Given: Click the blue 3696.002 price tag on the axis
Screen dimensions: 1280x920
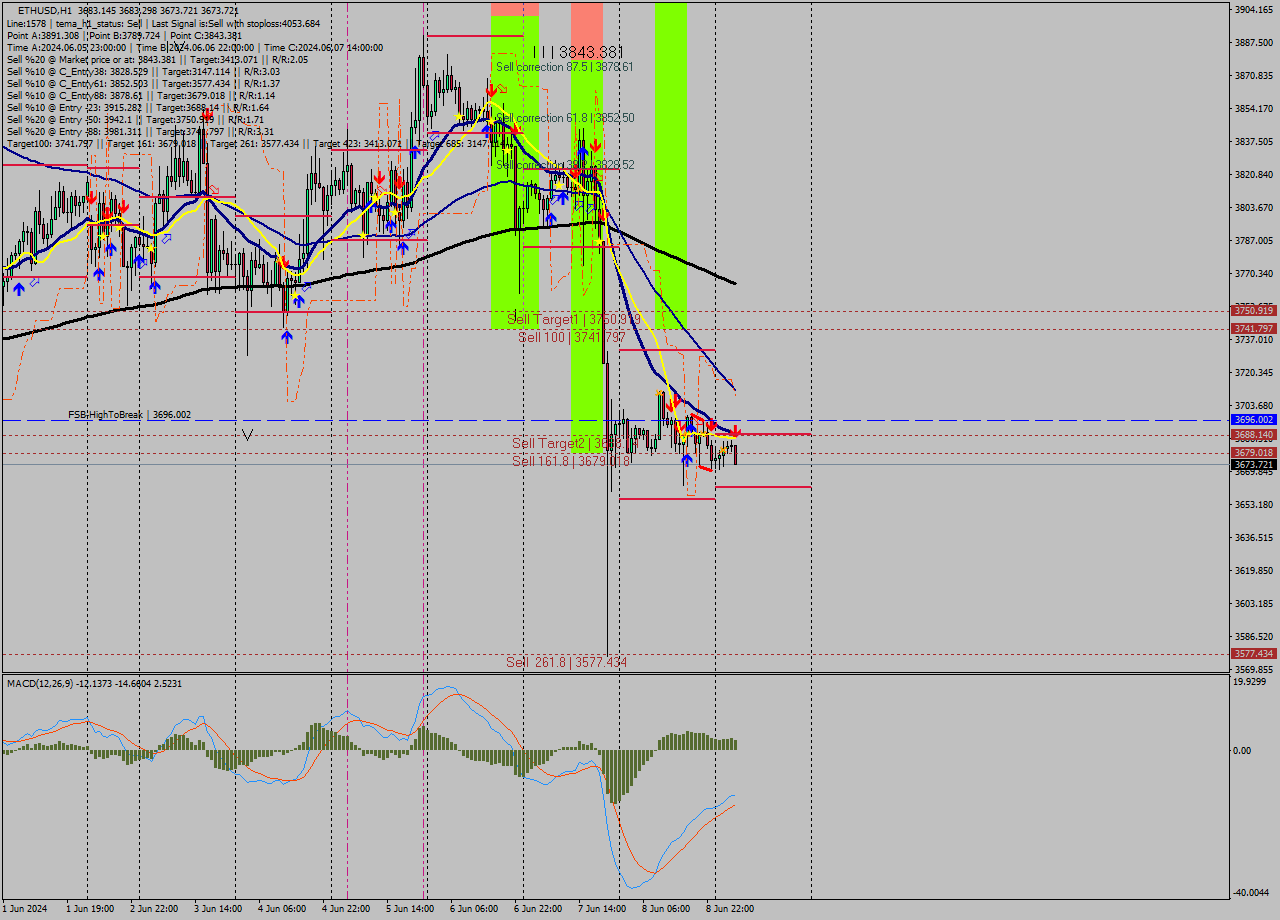Looking at the screenshot, I should [1253, 420].
